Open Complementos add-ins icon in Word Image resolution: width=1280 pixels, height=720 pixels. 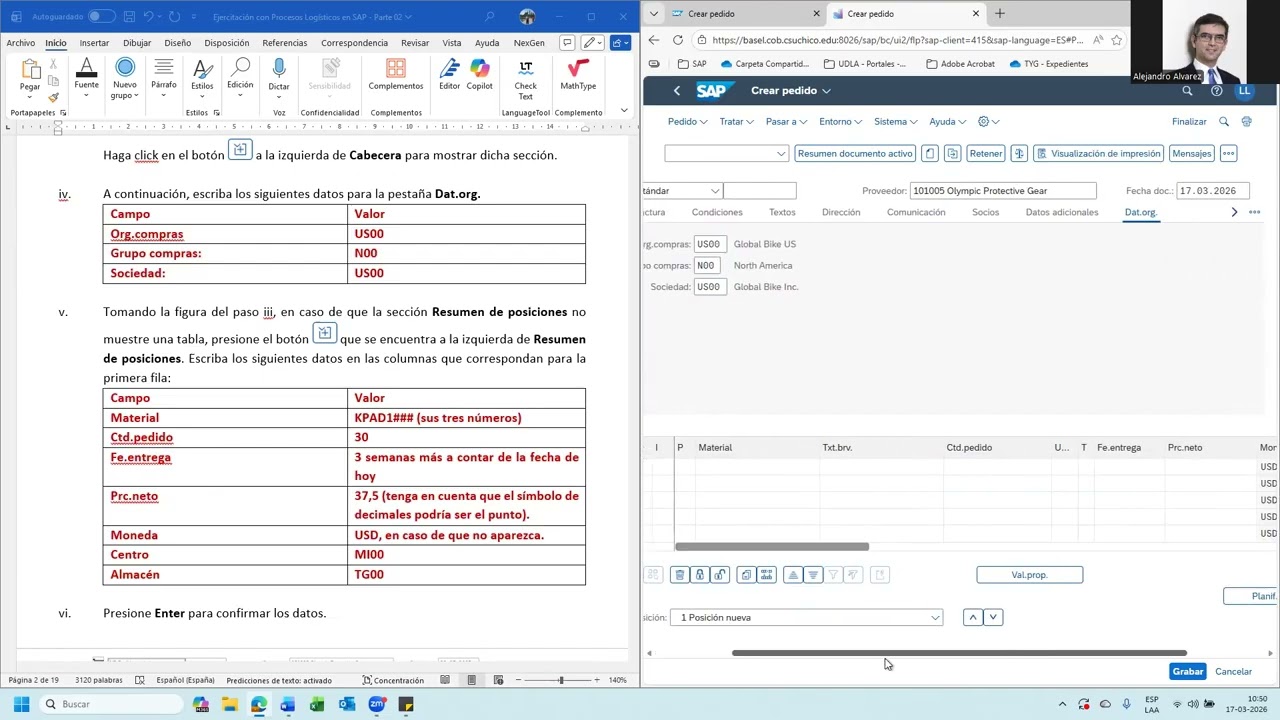tap(396, 74)
